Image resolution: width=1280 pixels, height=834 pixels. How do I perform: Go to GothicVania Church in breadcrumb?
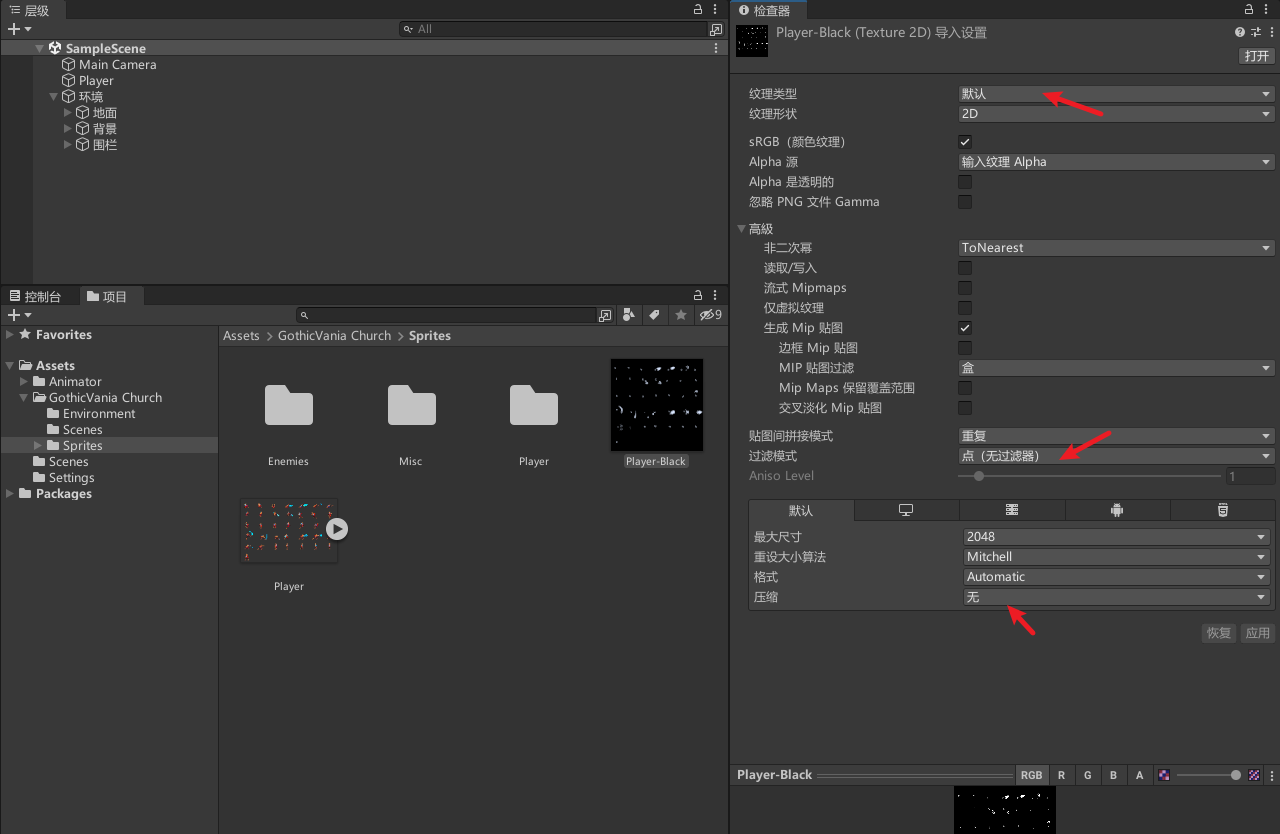(x=335, y=336)
